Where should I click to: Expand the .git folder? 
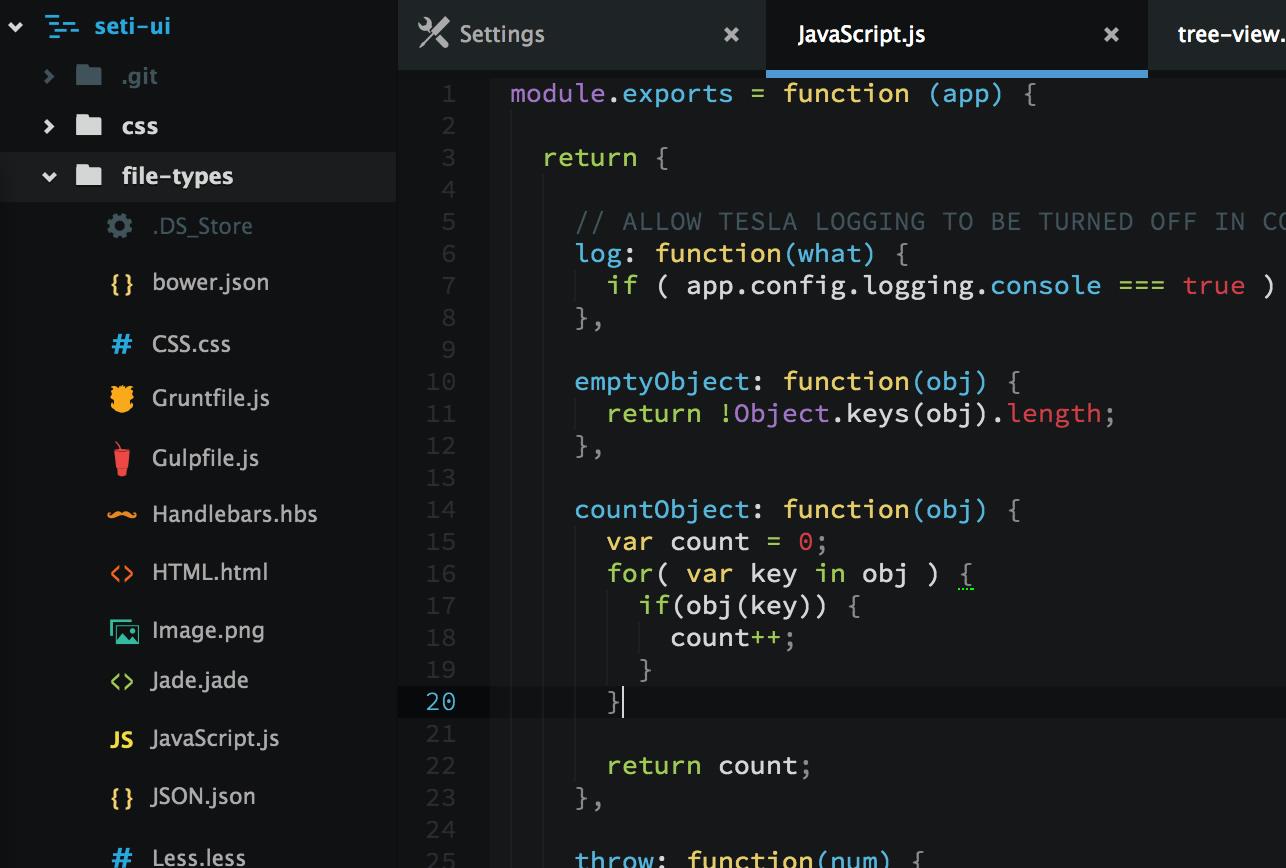(49, 75)
